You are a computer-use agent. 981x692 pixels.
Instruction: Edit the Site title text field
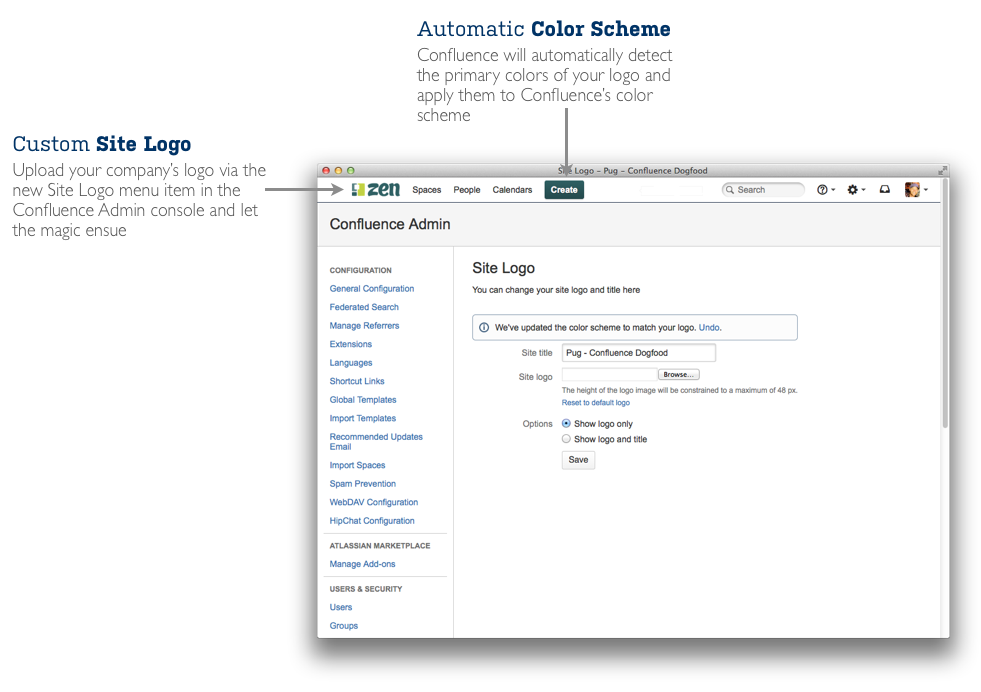pos(639,353)
